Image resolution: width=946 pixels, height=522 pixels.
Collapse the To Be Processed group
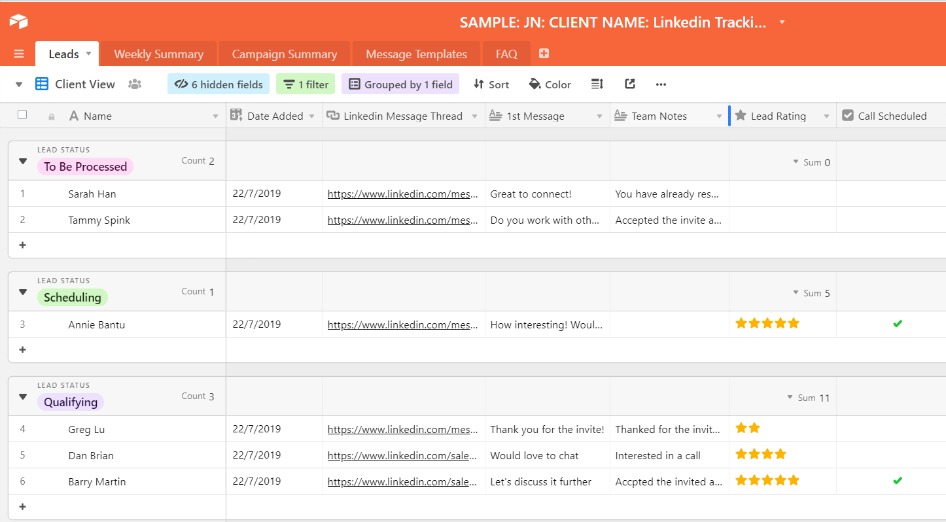coord(22,161)
